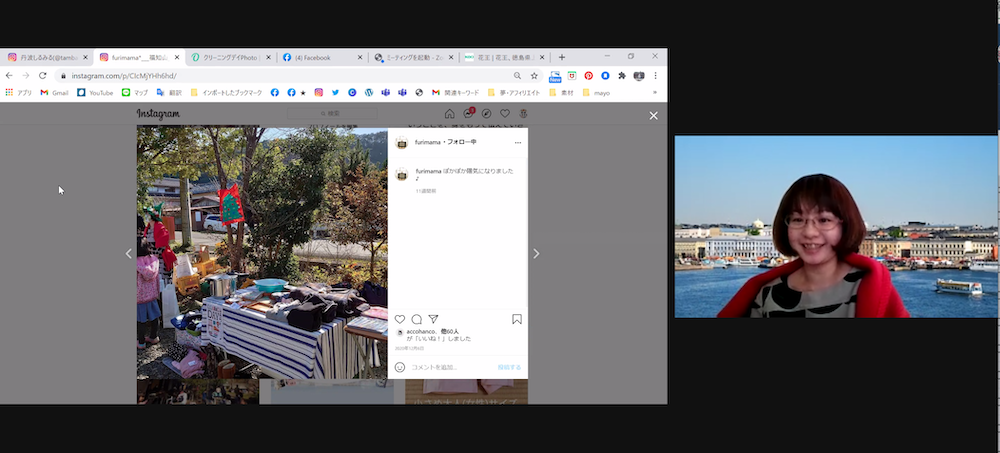This screenshot has height=453, width=1000.
Task: Open the emoji picker in comment box
Action: [x=400, y=367]
